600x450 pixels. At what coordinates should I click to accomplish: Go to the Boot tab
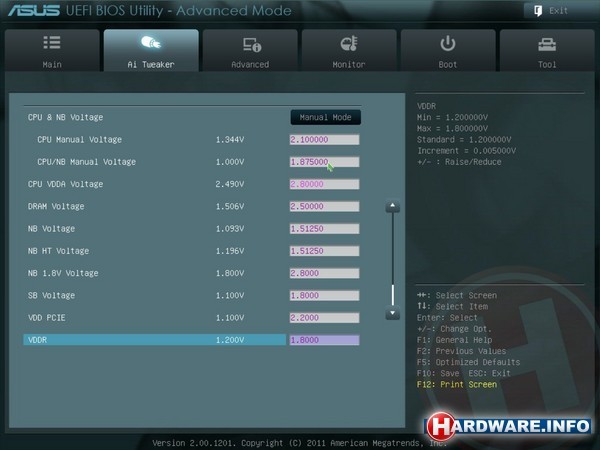(448, 50)
